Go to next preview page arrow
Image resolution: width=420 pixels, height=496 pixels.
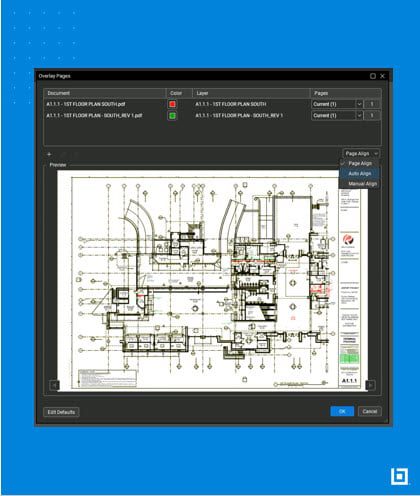point(370,385)
